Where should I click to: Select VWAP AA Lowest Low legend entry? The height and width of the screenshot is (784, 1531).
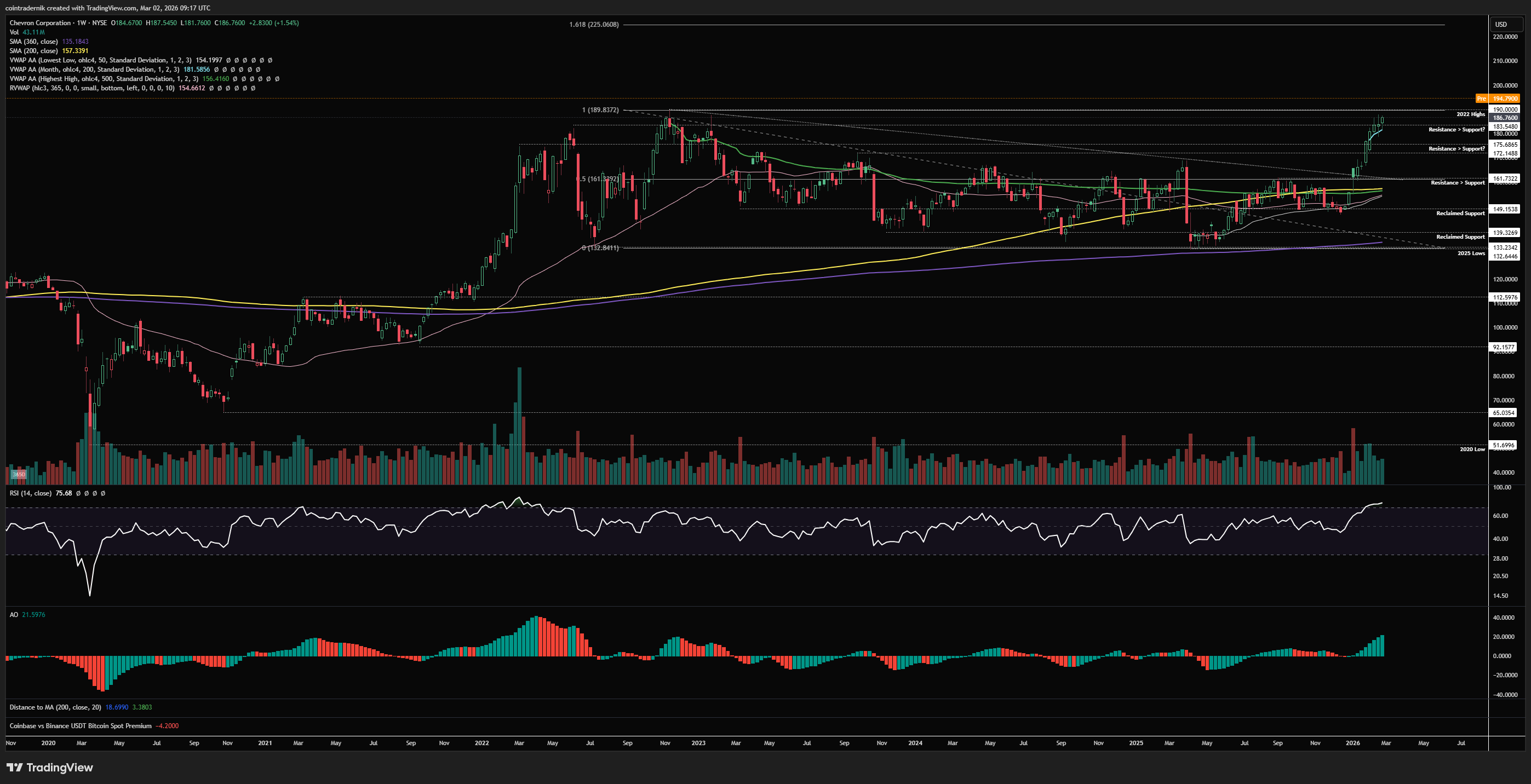(100, 60)
